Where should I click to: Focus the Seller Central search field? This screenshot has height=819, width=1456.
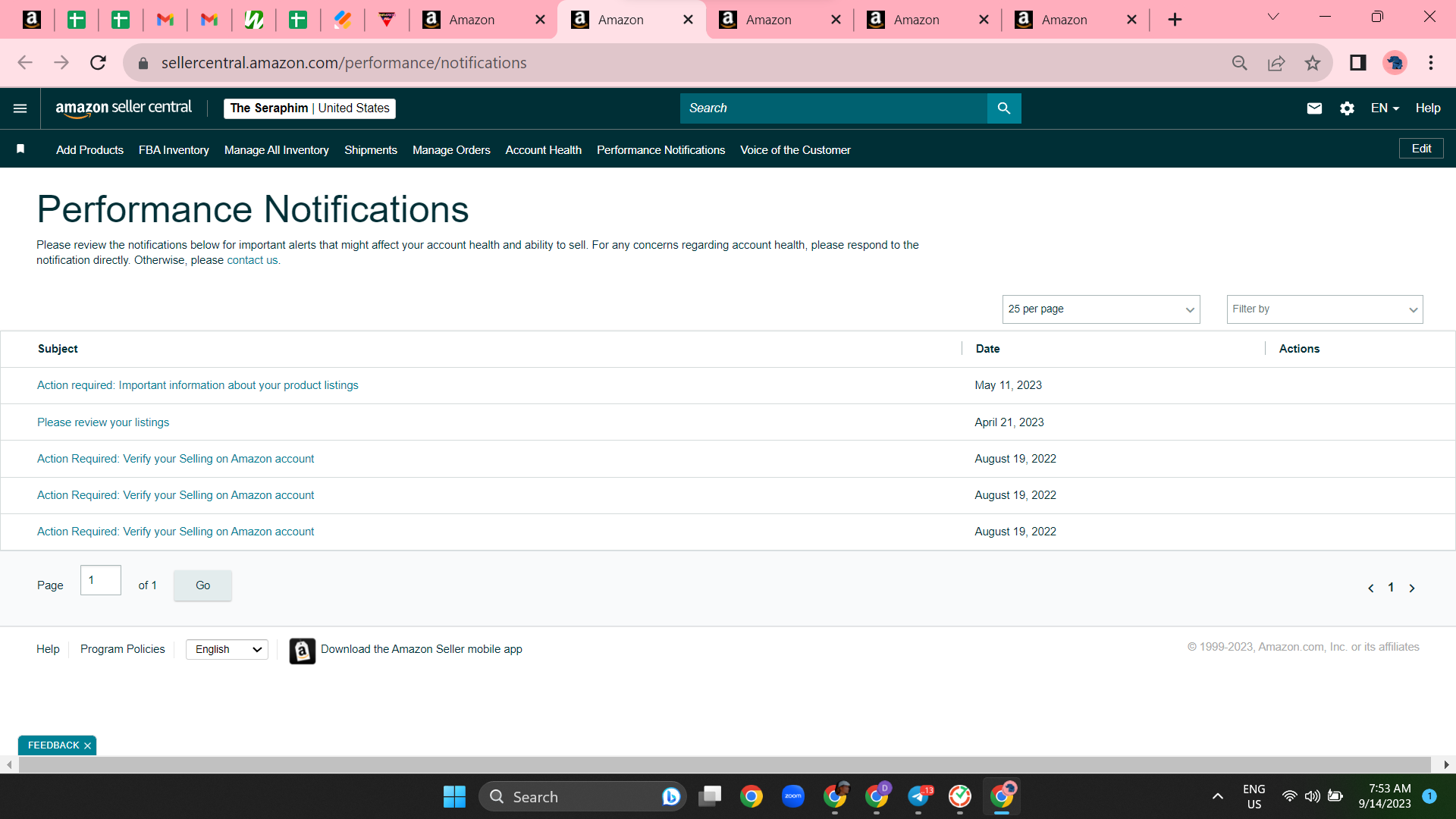point(833,108)
